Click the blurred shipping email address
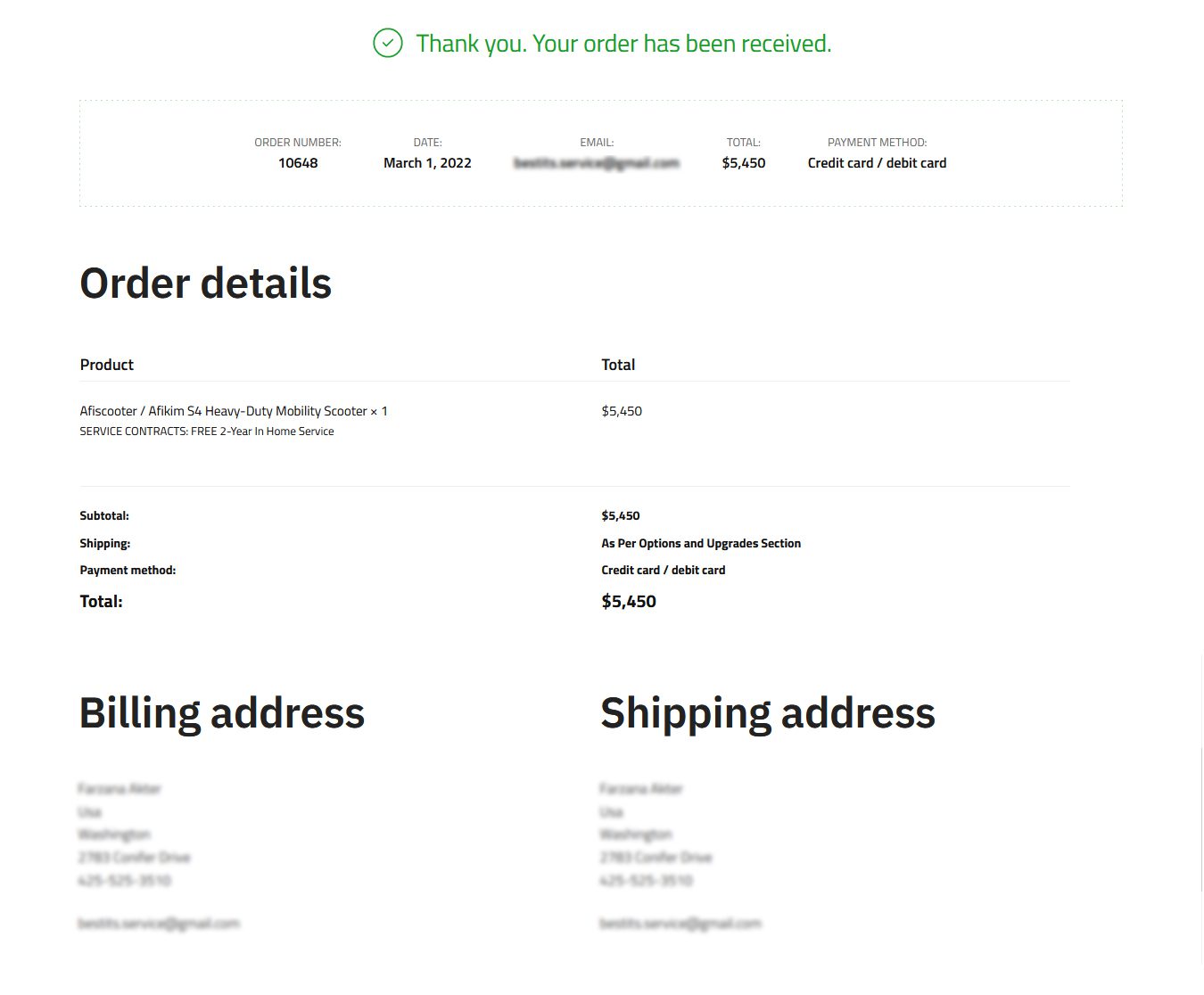This screenshot has height=995, width=1204. click(x=680, y=924)
